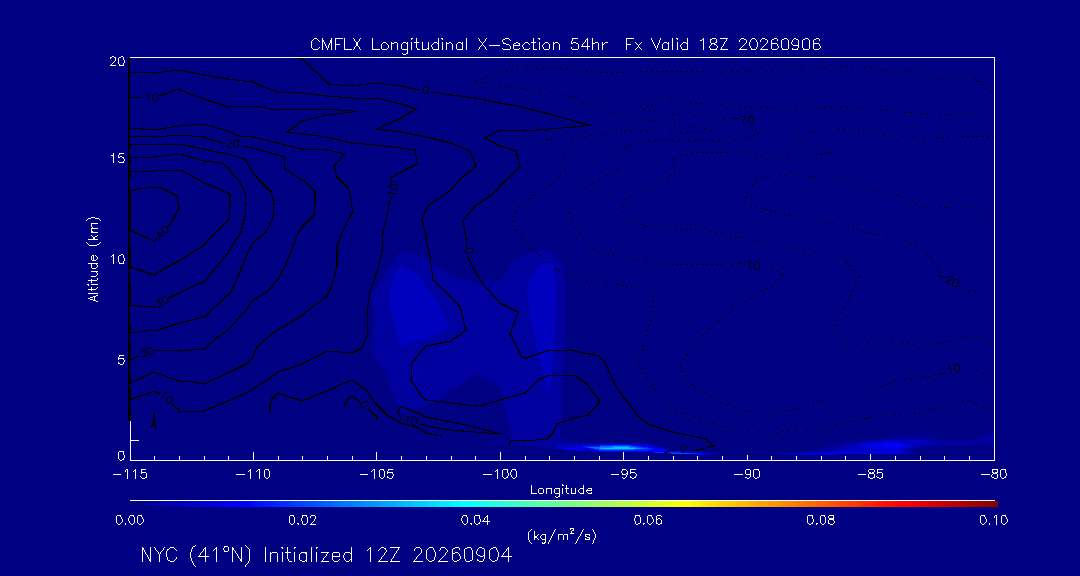Click the Longitude axis title

pyautogui.click(x=561, y=490)
